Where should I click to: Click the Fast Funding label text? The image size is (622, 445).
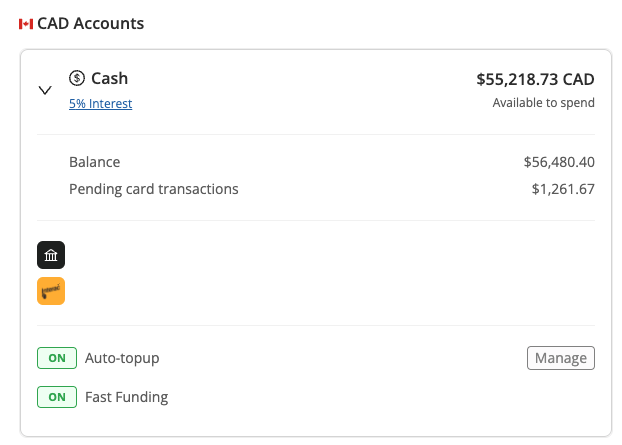pos(127,397)
